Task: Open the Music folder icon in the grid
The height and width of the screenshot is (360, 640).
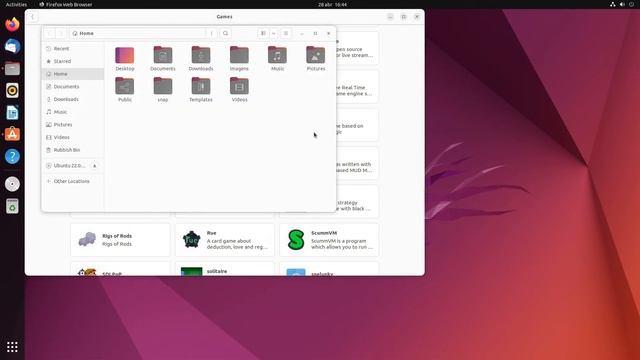Action: 278,59
